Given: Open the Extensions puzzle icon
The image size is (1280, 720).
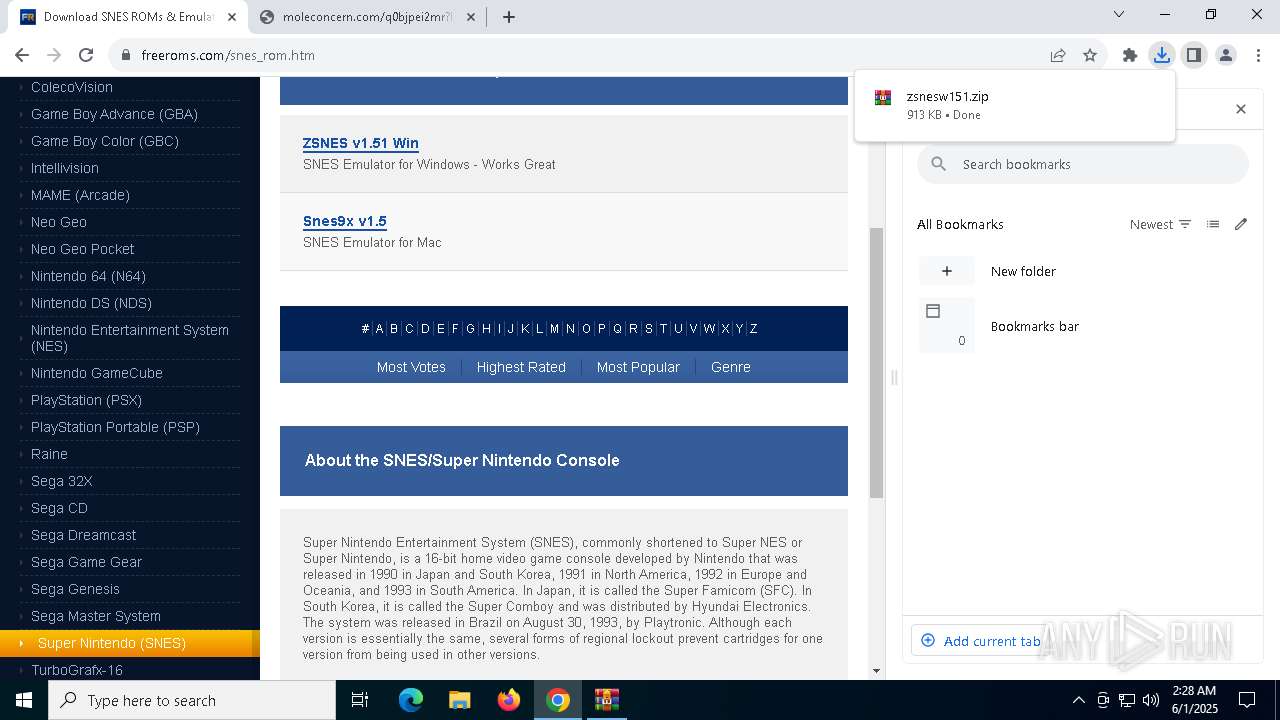Looking at the screenshot, I should [1130, 55].
